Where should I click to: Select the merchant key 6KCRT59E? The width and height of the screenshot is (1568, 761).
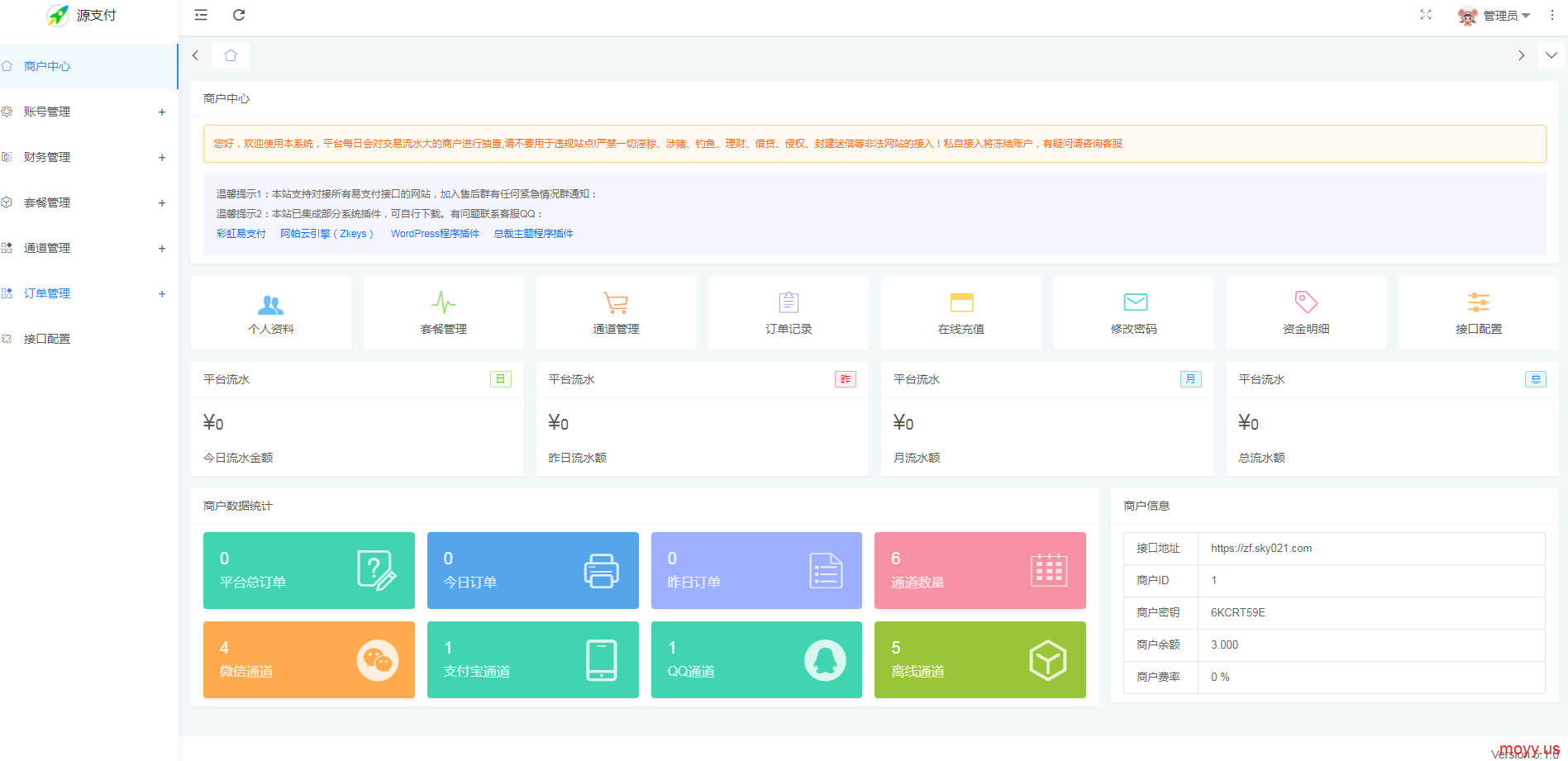[x=1238, y=613]
